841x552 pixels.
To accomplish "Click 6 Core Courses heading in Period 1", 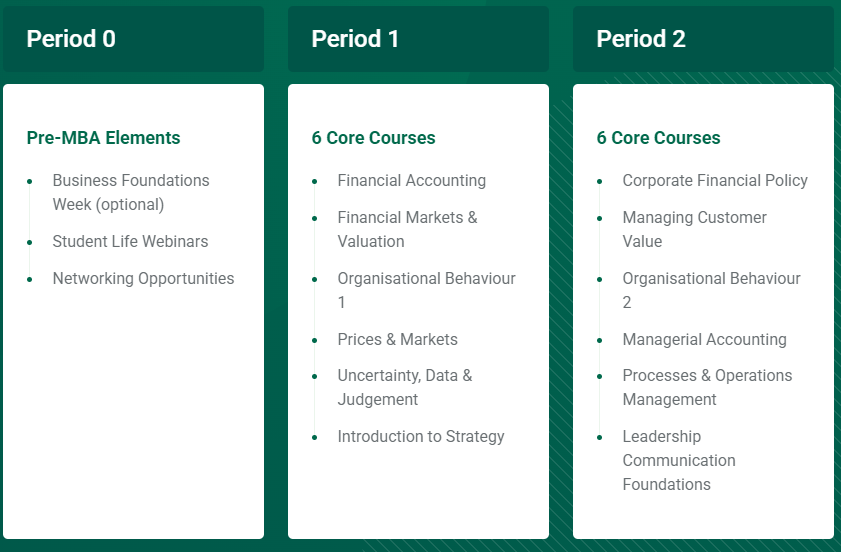I will (x=373, y=138).
